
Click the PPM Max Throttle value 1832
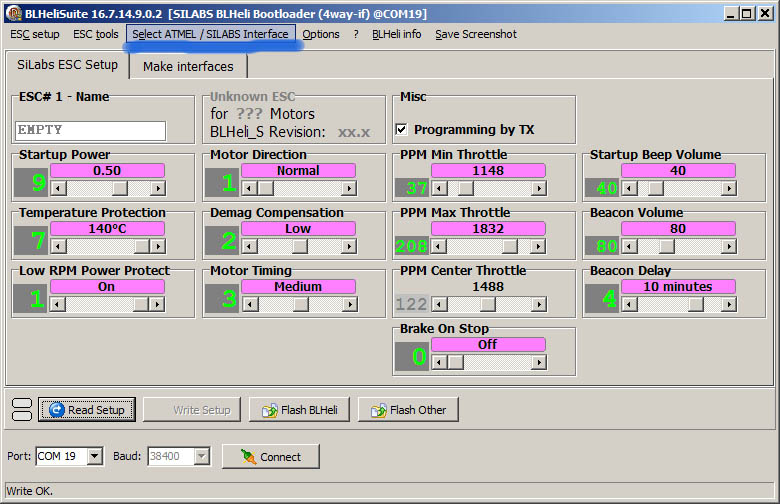[x=488, y=229]
